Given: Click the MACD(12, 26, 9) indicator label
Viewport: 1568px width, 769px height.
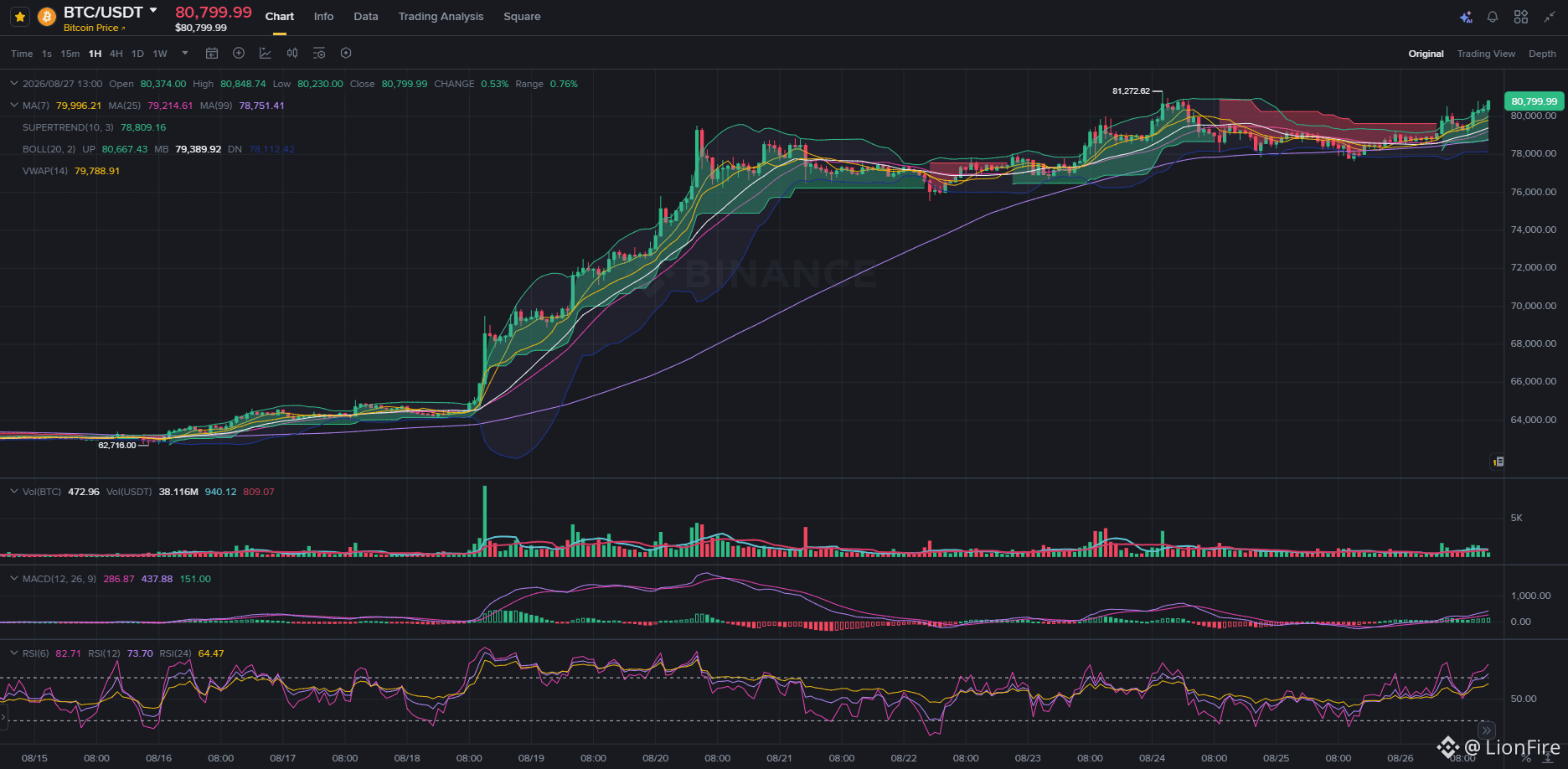Looking at the screenshot, I should point(59,579).
